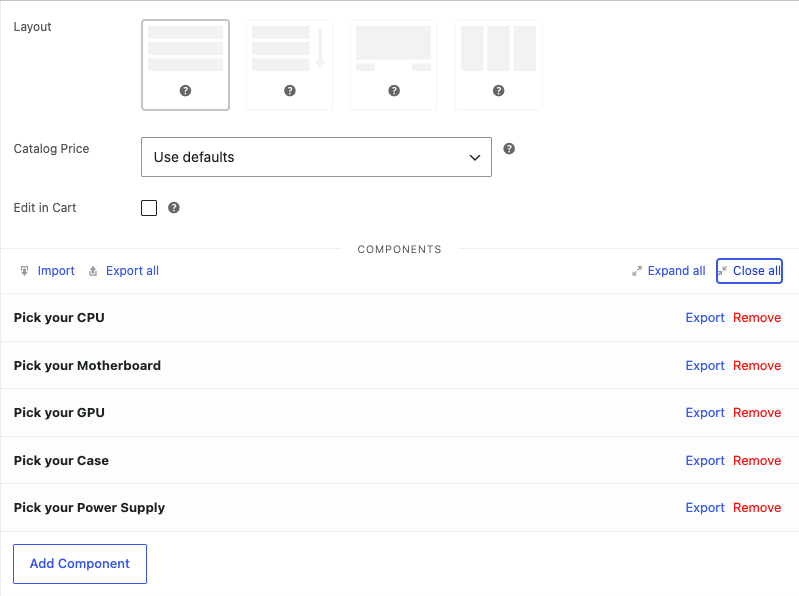
Task: Export the Pick your Case component
Action: (705, 460)
